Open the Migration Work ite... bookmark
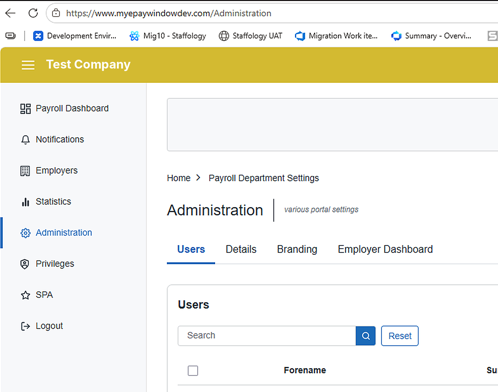This screenshot has width=498, height=392. (336, 36)
